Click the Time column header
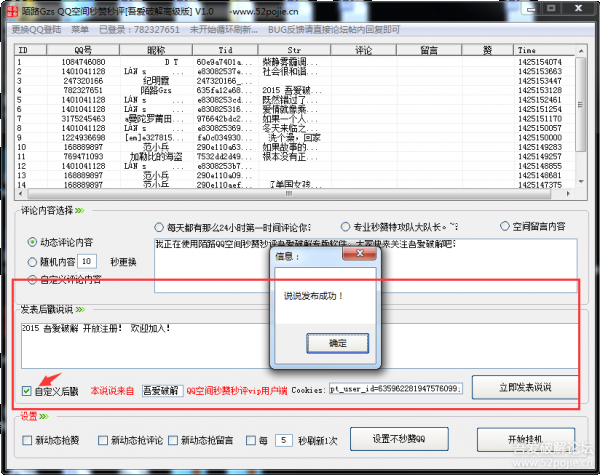Image resolution: width=600 pixels, height=475 pixels. pyautogui.click(x=544, y=50)
